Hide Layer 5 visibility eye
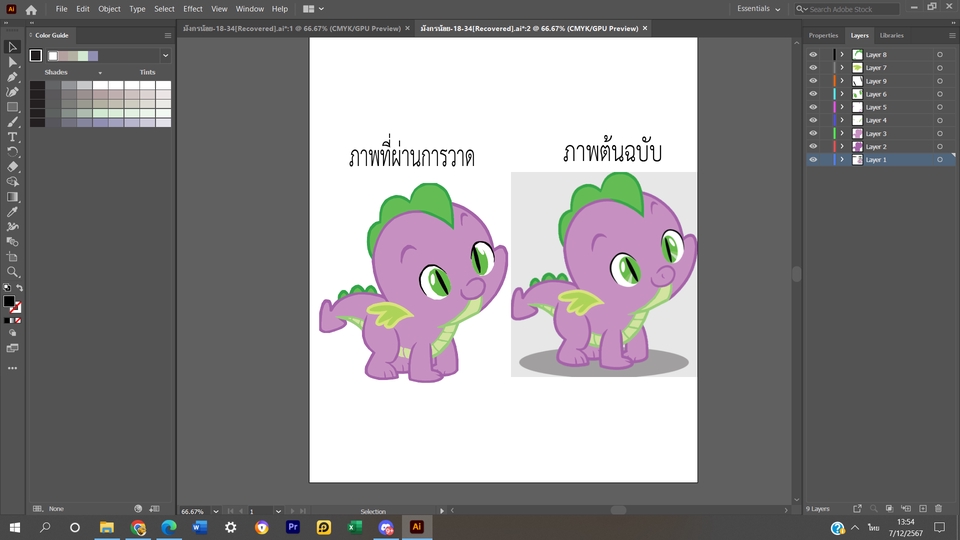This screenshot has width=960, height=540. 813,107
